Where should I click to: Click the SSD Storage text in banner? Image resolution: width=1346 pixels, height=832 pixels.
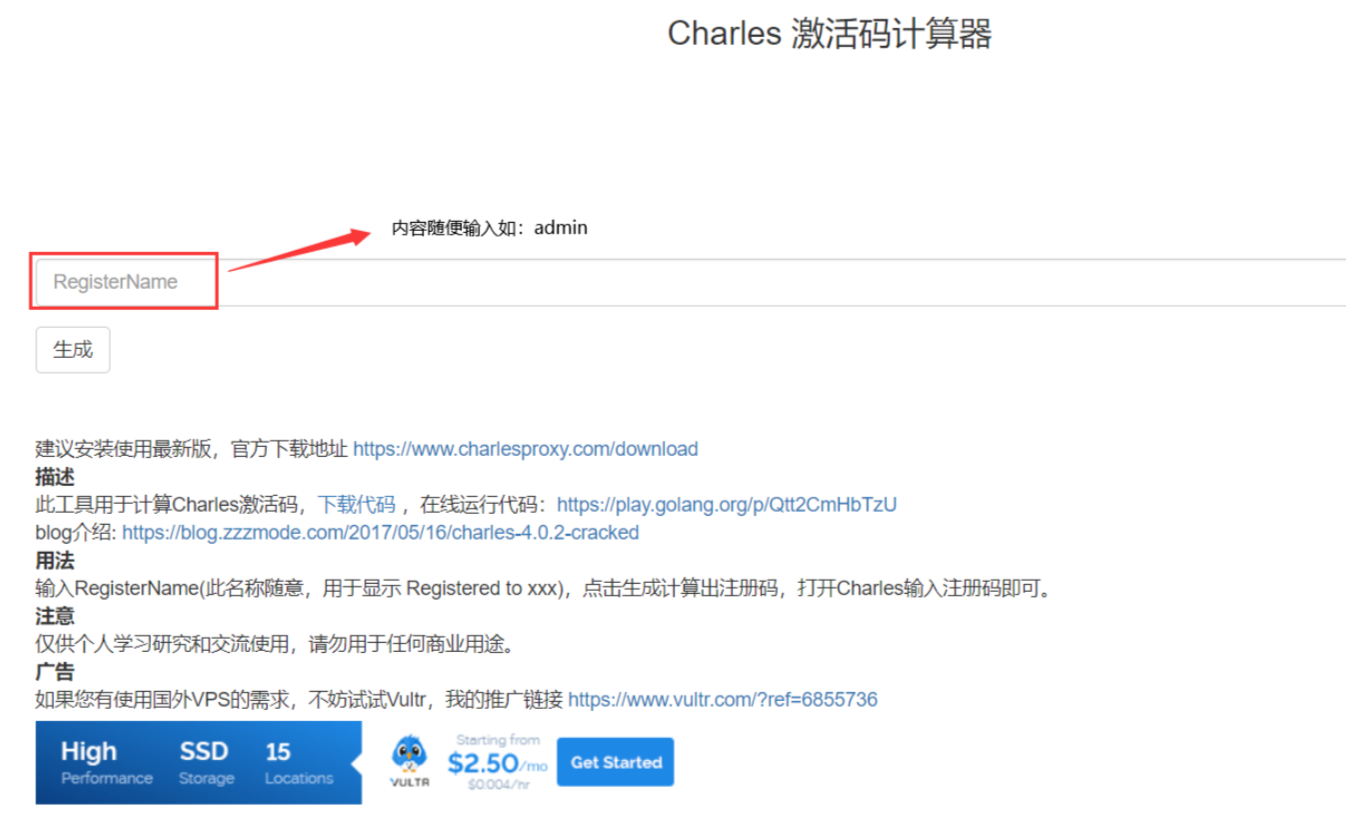pyautogui.click(x=206, y=762)
